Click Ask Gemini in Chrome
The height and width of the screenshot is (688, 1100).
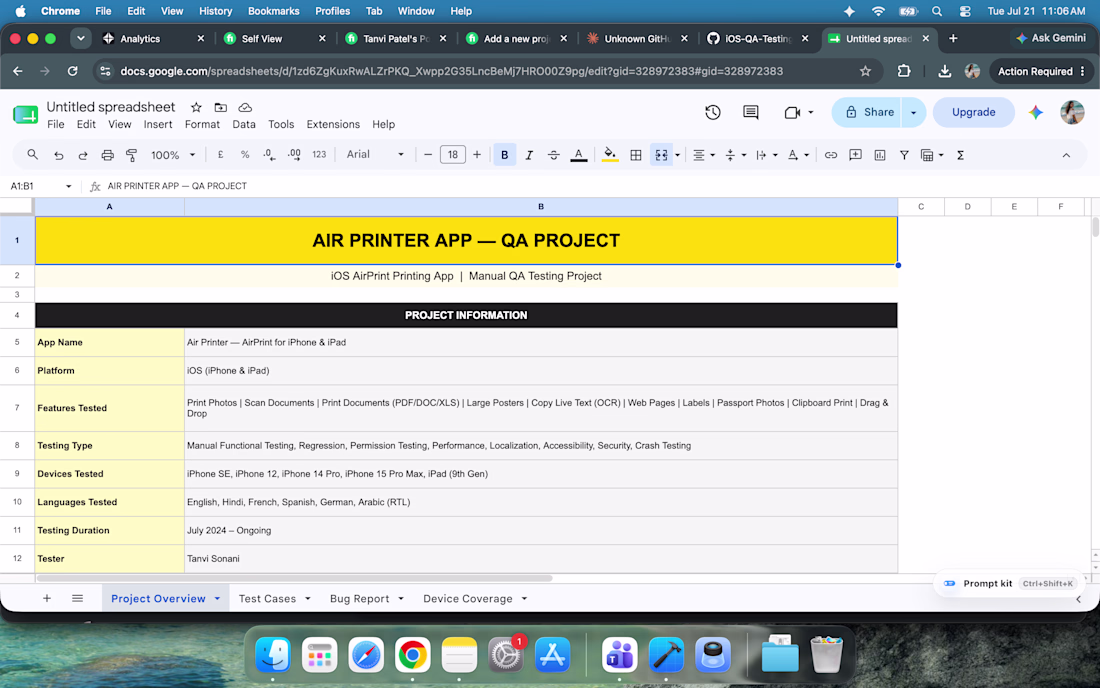click(1051, 38)
